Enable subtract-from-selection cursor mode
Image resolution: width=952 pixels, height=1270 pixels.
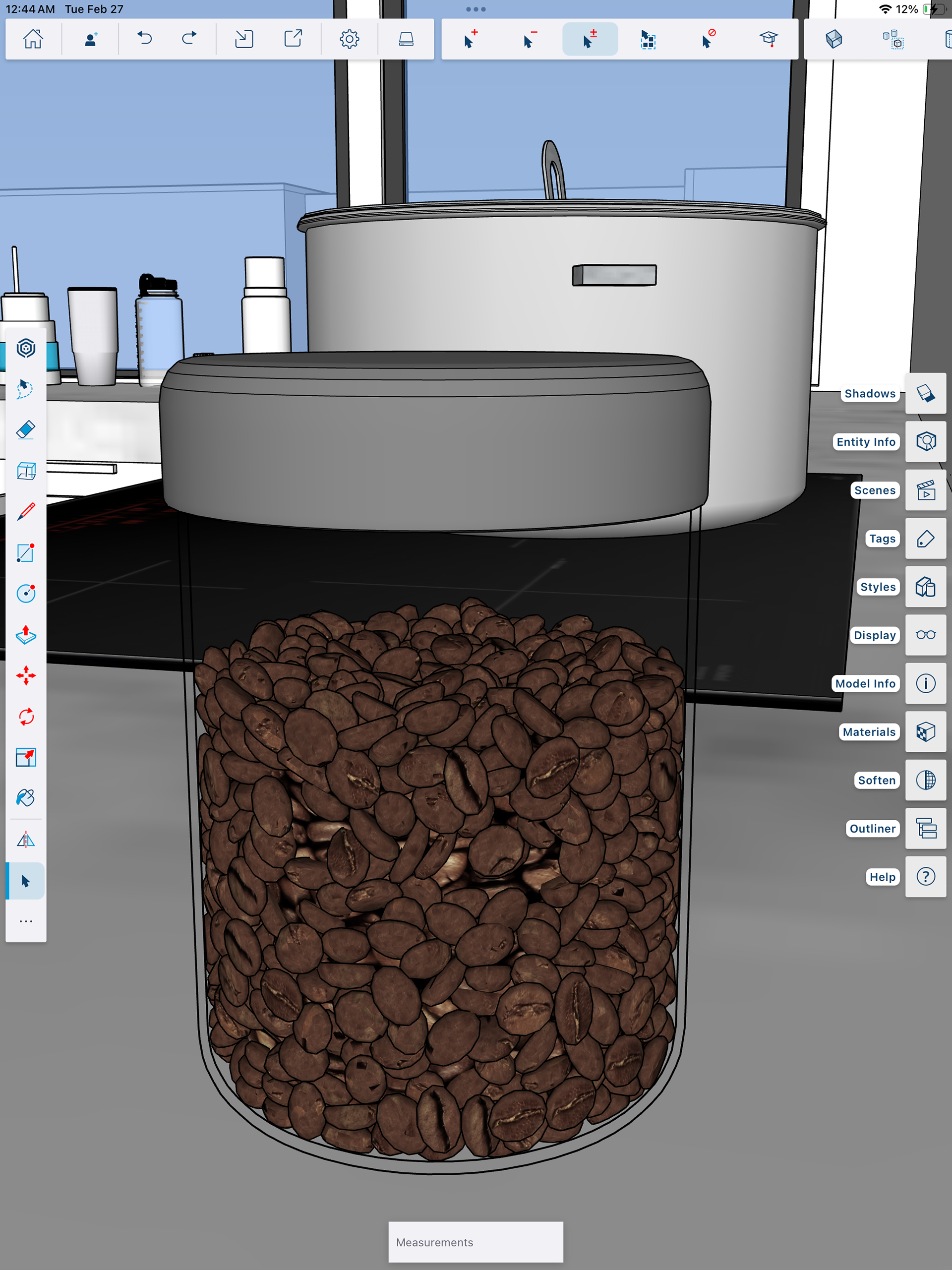click(x=530, y=39)
